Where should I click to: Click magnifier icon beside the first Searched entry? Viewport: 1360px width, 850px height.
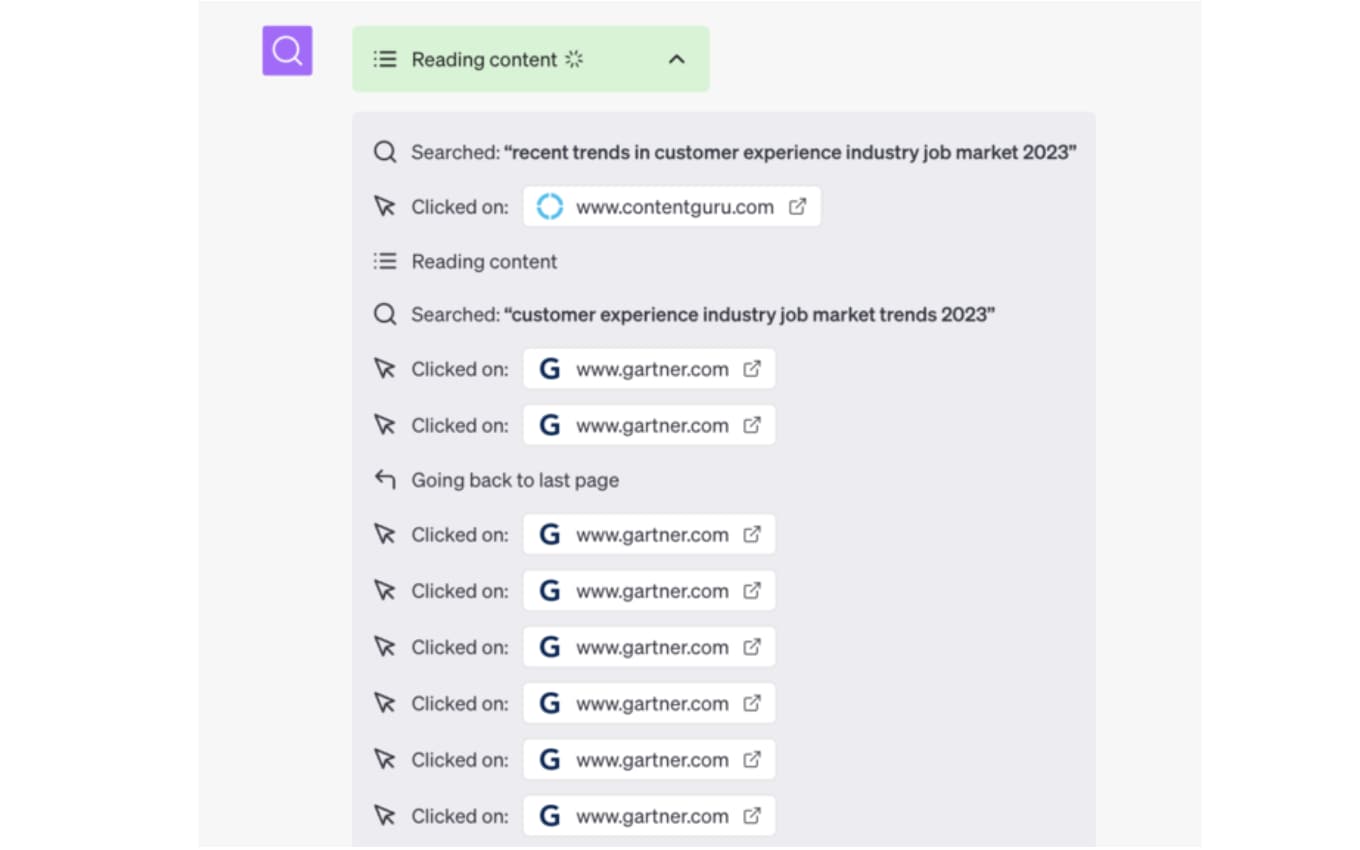(385, 153)
